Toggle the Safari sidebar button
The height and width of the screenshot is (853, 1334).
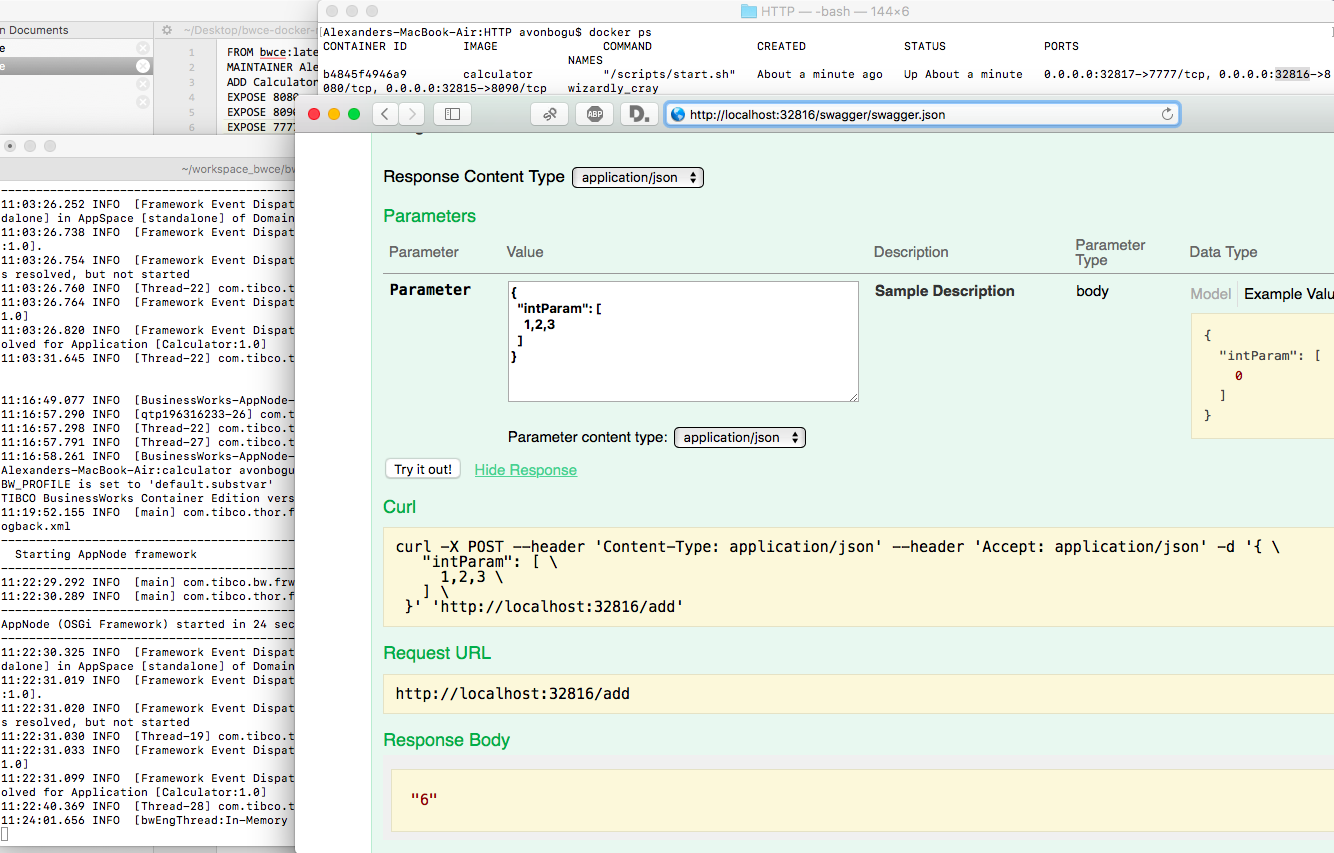point(452,114)
